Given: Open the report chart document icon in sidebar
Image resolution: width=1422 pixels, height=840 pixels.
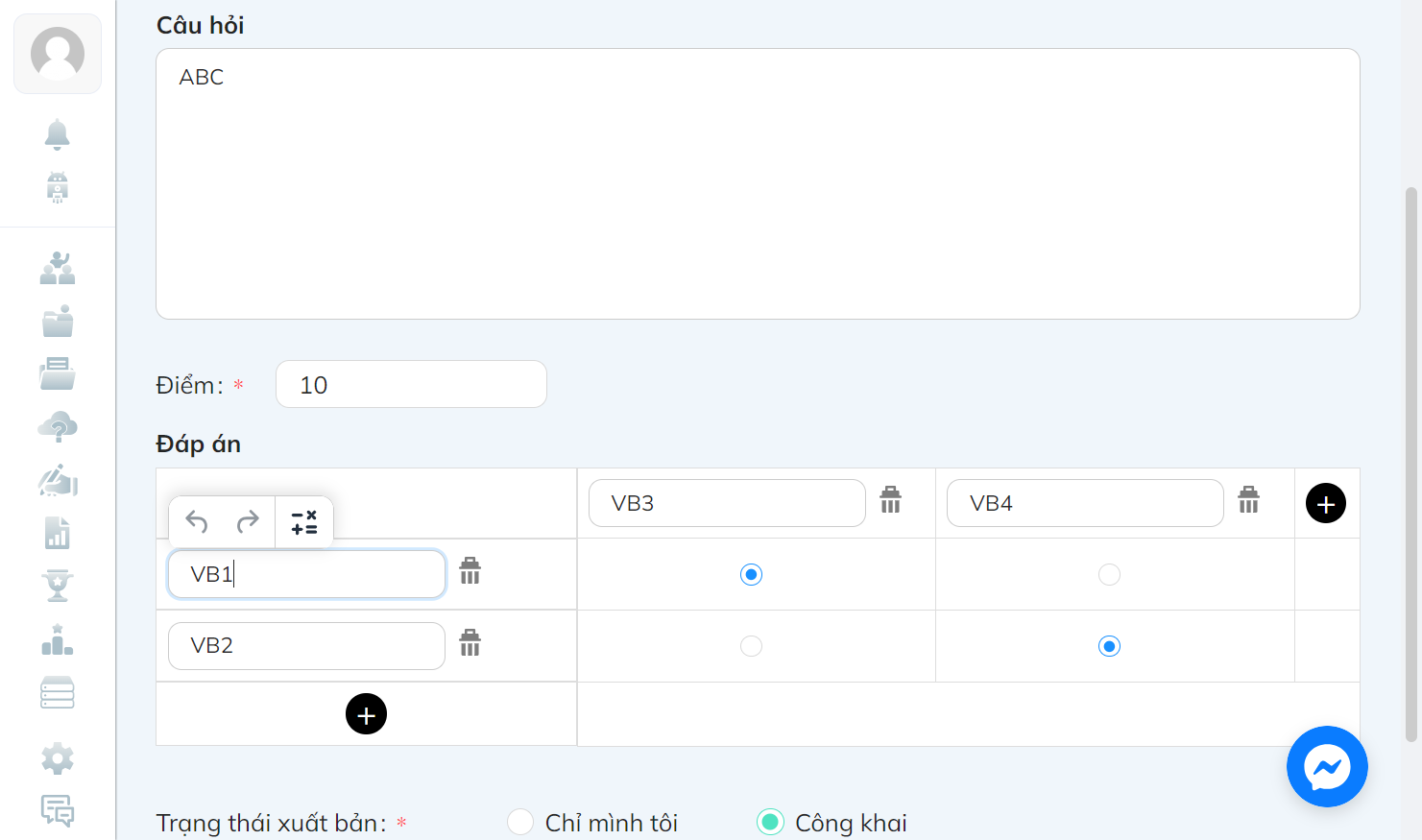Looking at the screenshot, I should point(58,532).
